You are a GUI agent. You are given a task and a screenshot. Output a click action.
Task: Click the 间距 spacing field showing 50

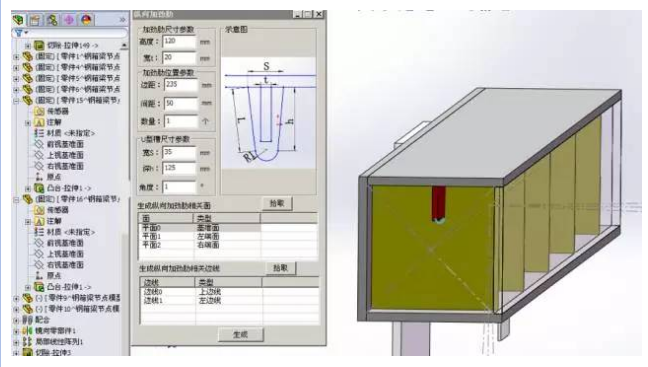coord(181,103)
